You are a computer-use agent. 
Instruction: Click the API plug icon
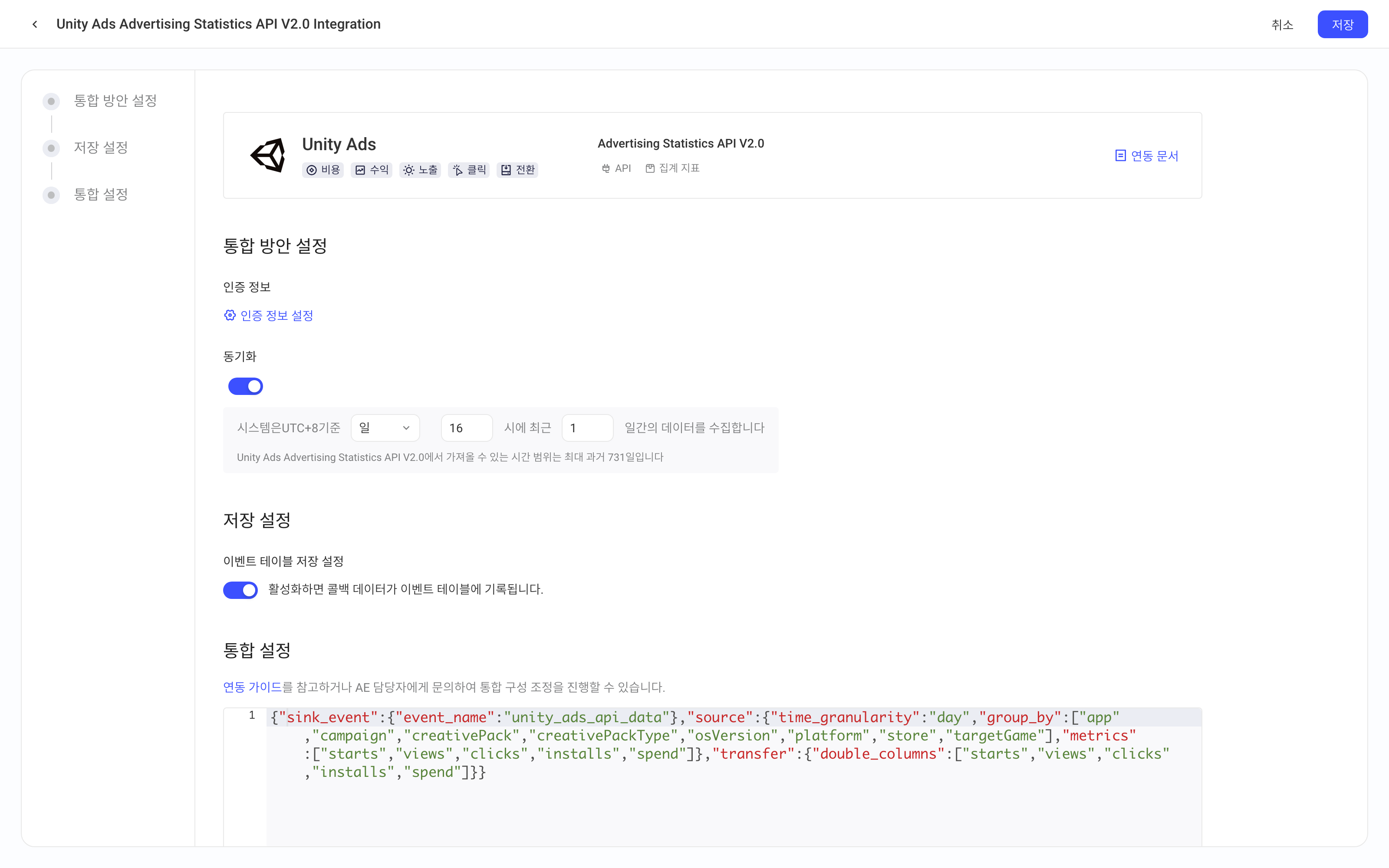click(606, 168)
